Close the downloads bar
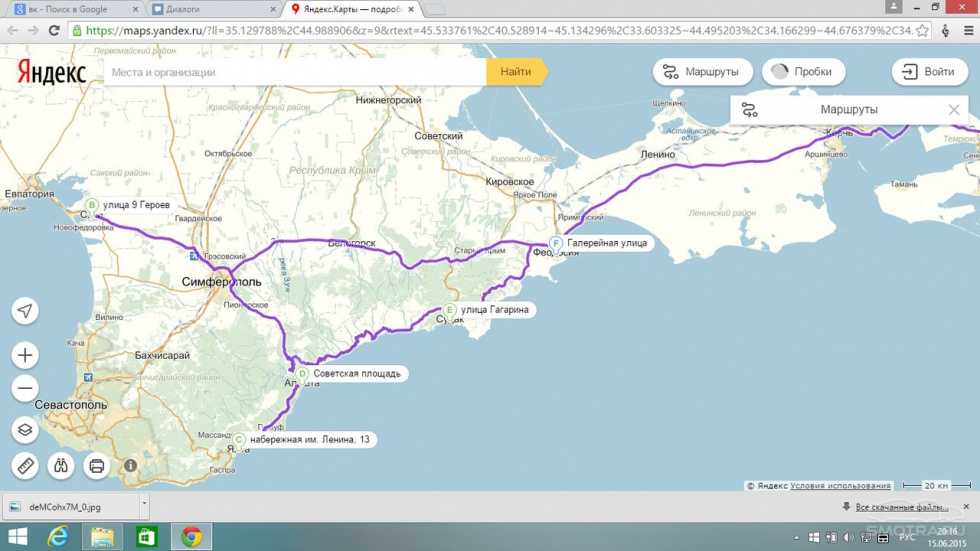 click(966, 507)
